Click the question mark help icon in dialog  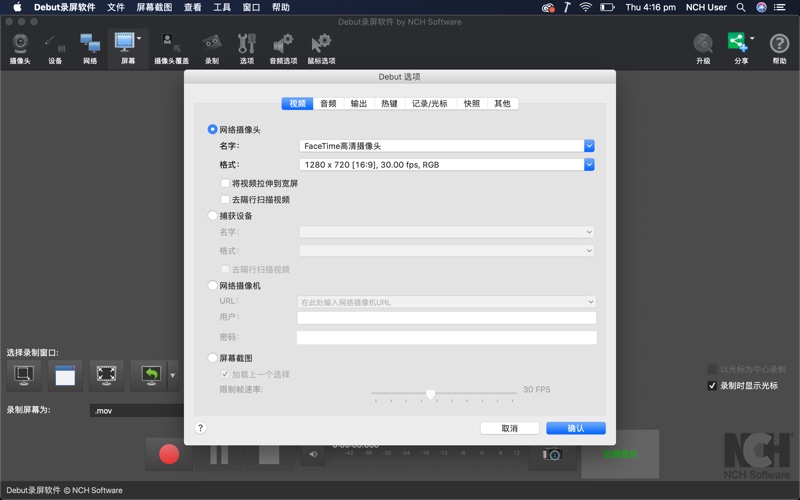pos(200,428)
